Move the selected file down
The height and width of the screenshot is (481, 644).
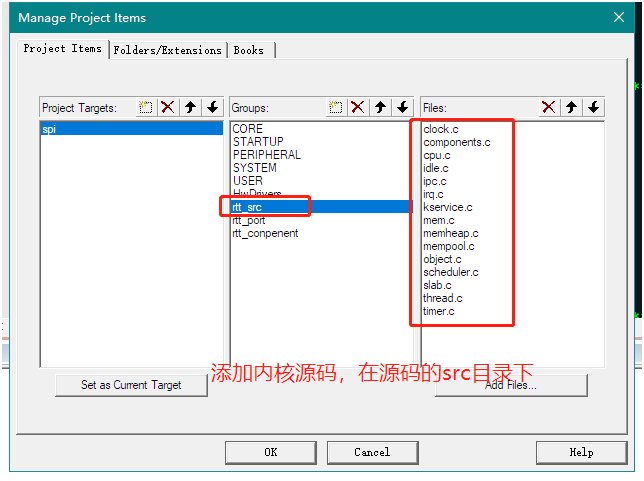pyautogui.click(x=593, y=108)
